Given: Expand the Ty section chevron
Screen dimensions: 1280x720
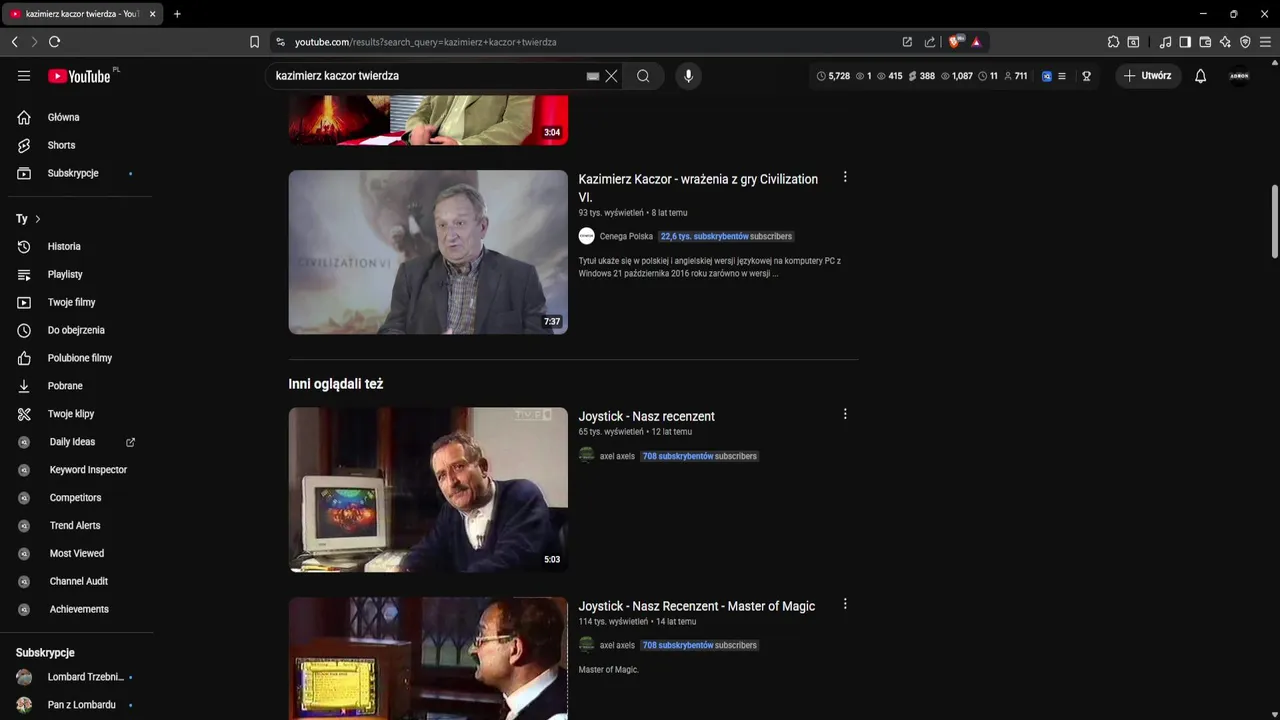Looking at the screenshot, I should pyautogui.click(x=38, y=219).
